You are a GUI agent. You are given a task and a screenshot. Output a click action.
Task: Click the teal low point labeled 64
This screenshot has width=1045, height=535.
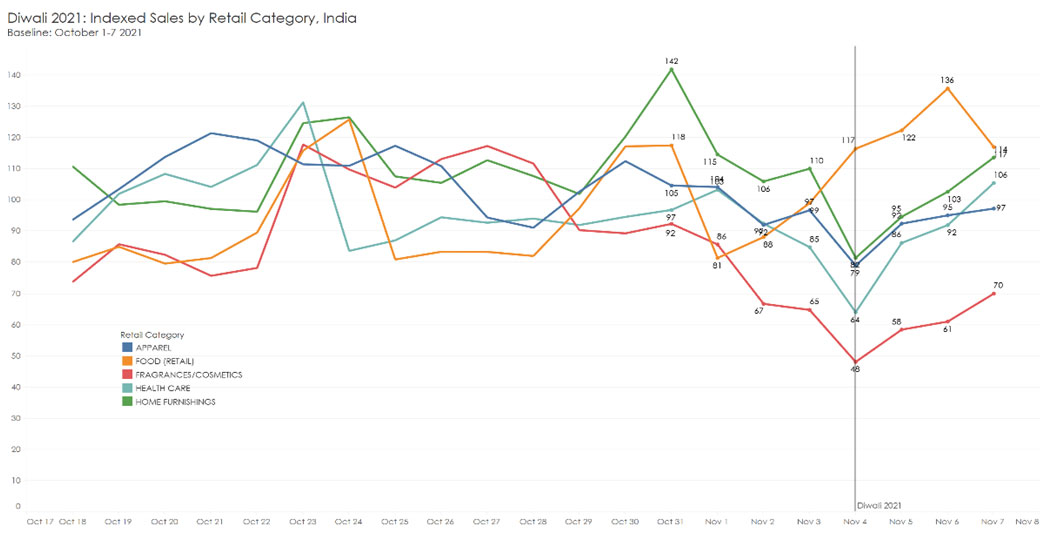tap(855, 312)
